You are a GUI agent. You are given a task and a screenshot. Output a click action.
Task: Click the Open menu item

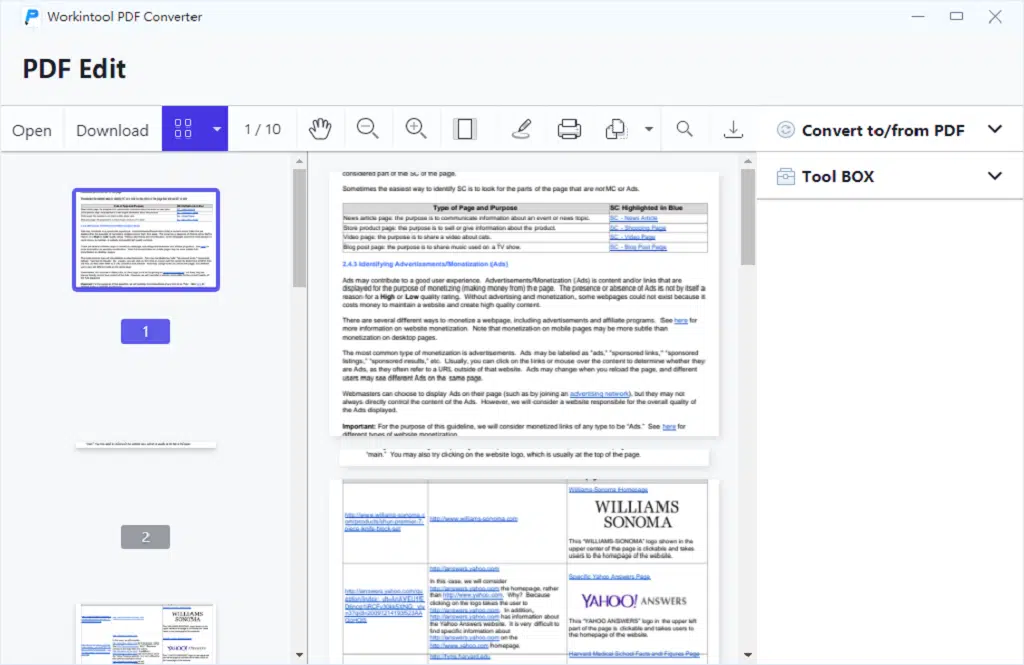pyautogui.click(x=32, y=129)
